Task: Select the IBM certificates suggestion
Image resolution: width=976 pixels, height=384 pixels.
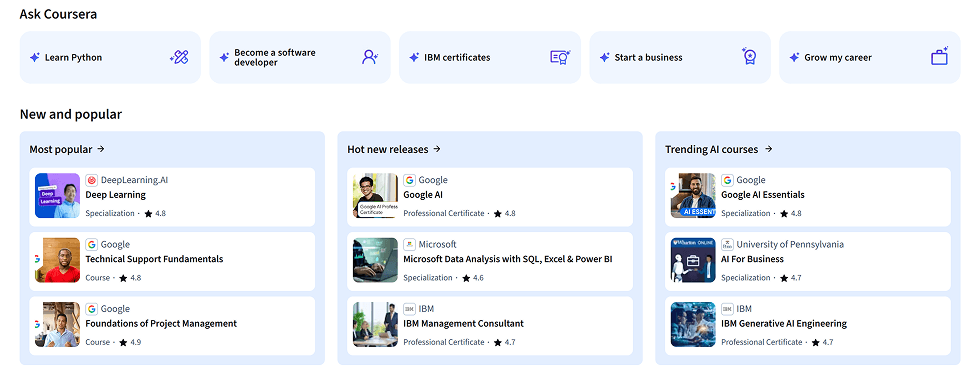Action: click(x=490, y=57)
